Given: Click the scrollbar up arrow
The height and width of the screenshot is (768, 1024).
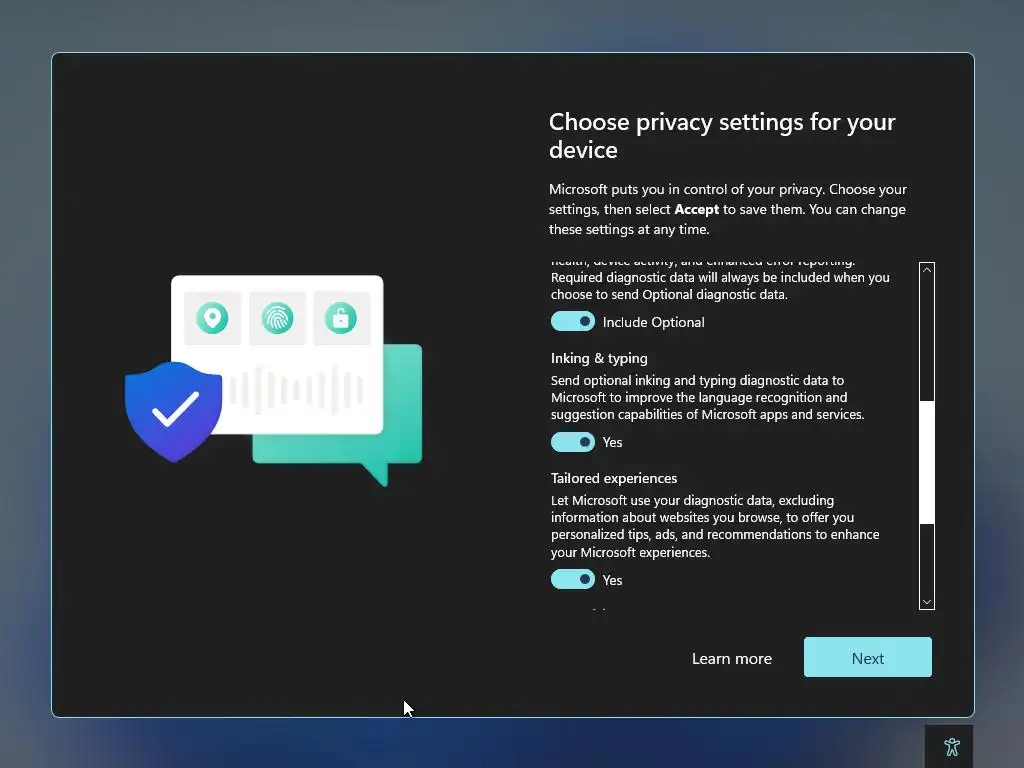Looking at the screenshot, I should click(x=927, y=270).
